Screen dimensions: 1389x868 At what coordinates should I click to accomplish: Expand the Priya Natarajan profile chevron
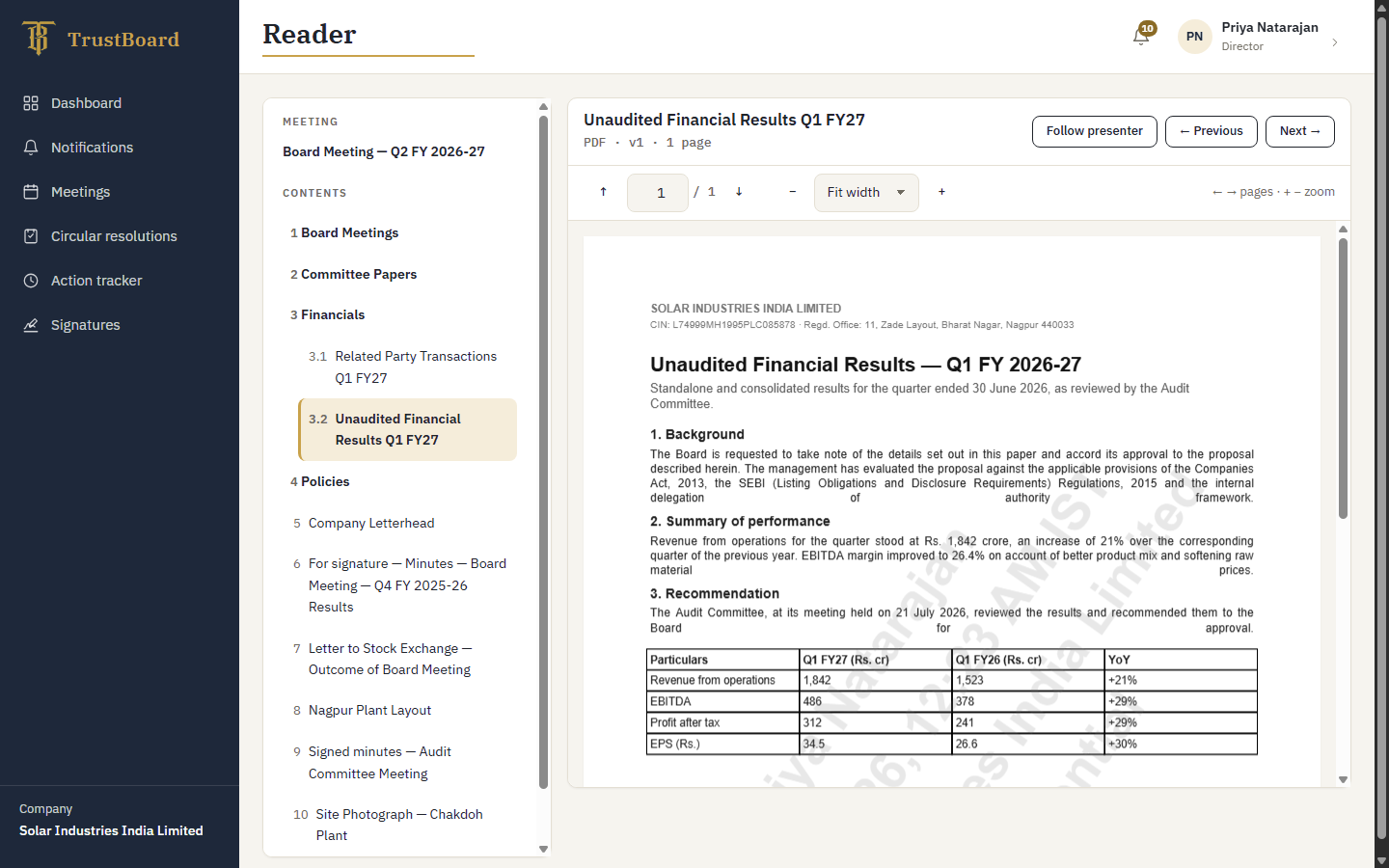pyautogui.click(x=1334, y=42)
